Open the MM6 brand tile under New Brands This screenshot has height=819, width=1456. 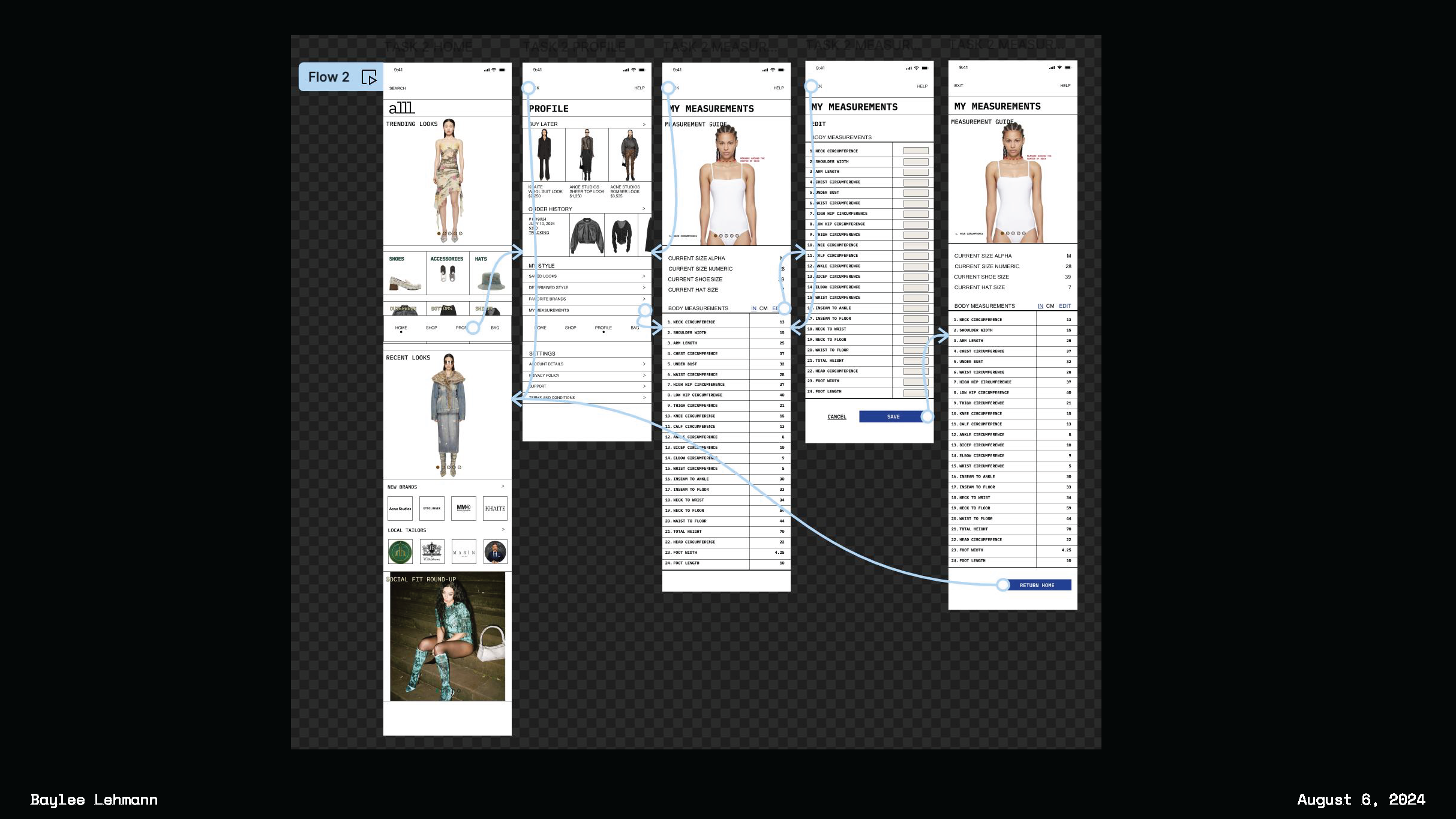point(463,508)
